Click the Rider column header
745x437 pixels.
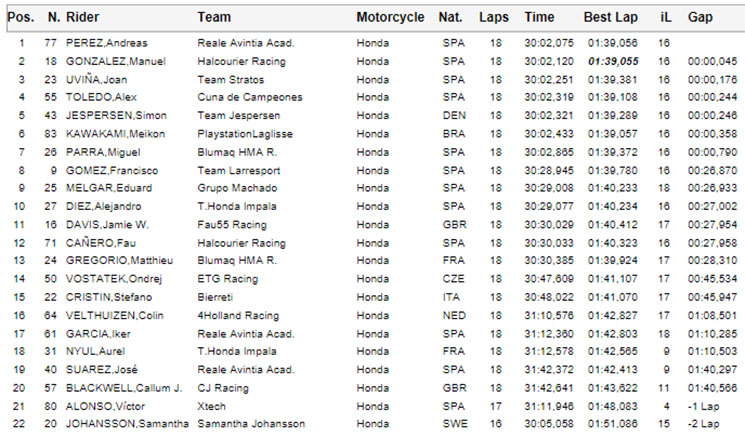[82, 18]
